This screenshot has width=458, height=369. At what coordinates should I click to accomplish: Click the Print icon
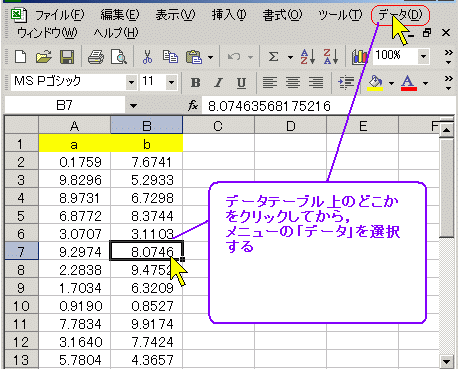(x=96, y=57)
